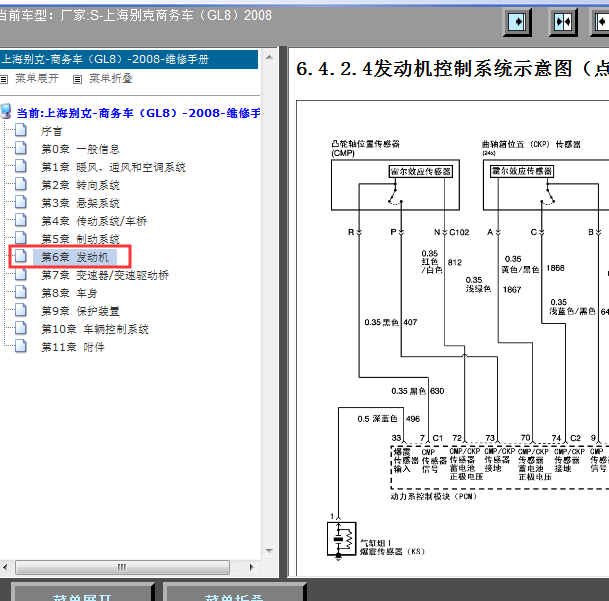Click the blue header 上海别克-商务车 (GL8)-2008-维修手册
Screen dimensions: 609x601
[x=129, y=59]
